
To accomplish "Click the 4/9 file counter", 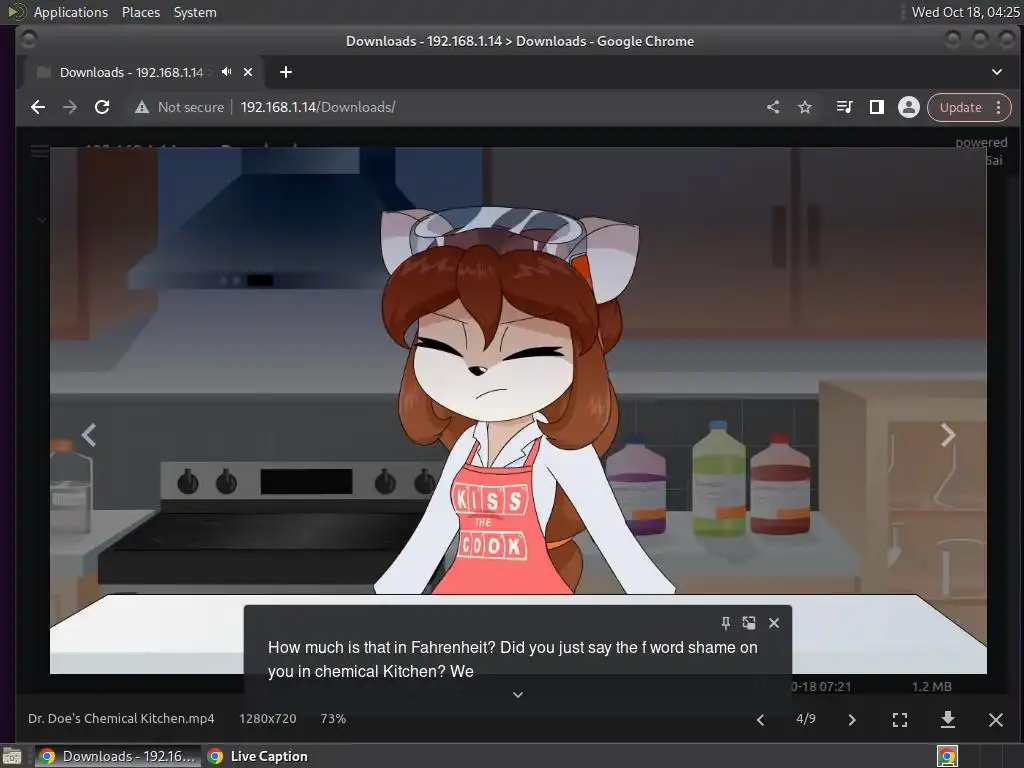I will 806,718.
